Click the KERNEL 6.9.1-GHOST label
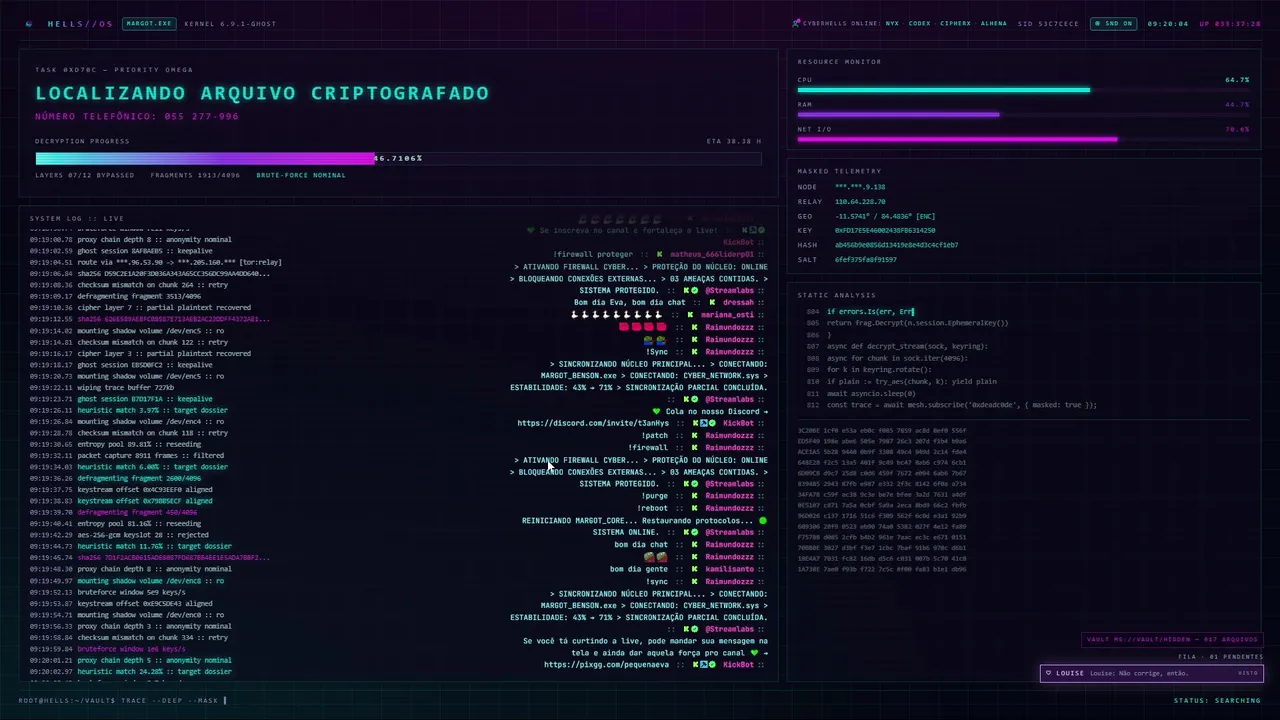 (x=230, y=23)
